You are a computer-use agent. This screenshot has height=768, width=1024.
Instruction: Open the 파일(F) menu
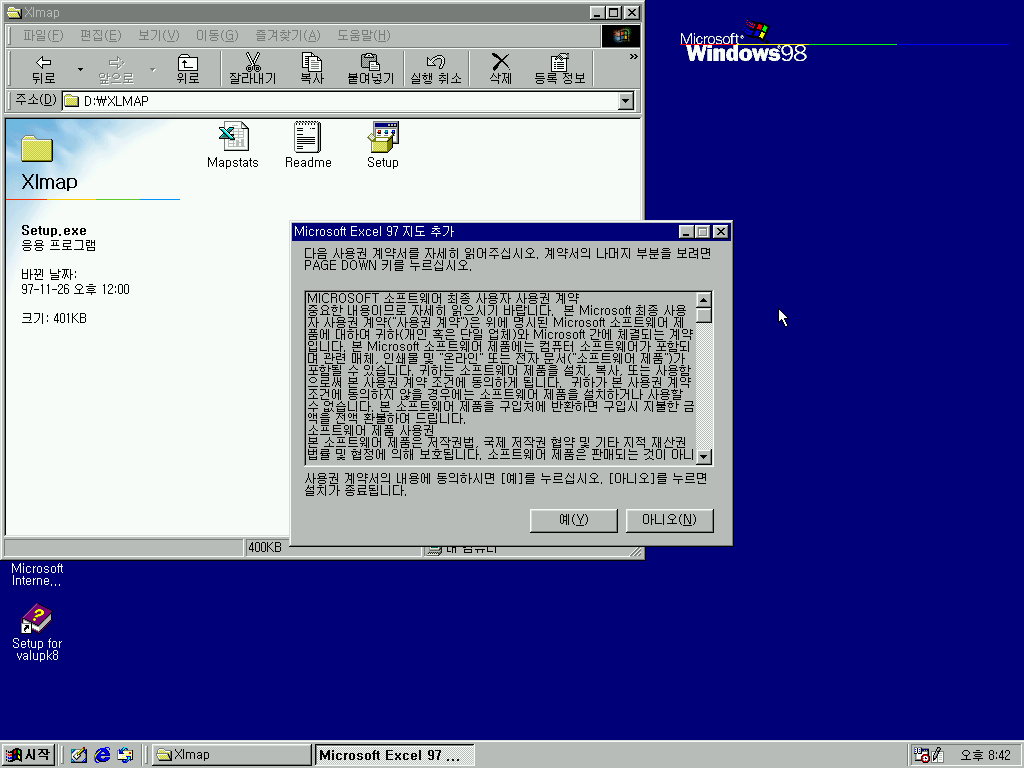(43, 35)
